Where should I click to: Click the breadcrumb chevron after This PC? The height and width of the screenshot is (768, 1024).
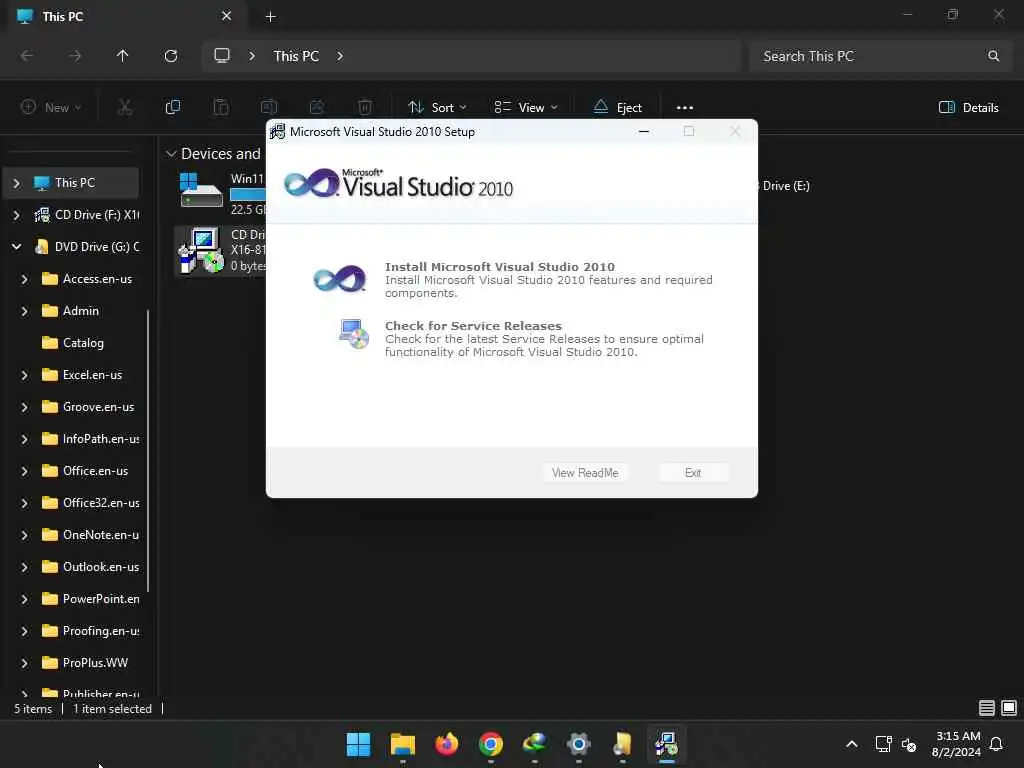[x=340, y=56]
